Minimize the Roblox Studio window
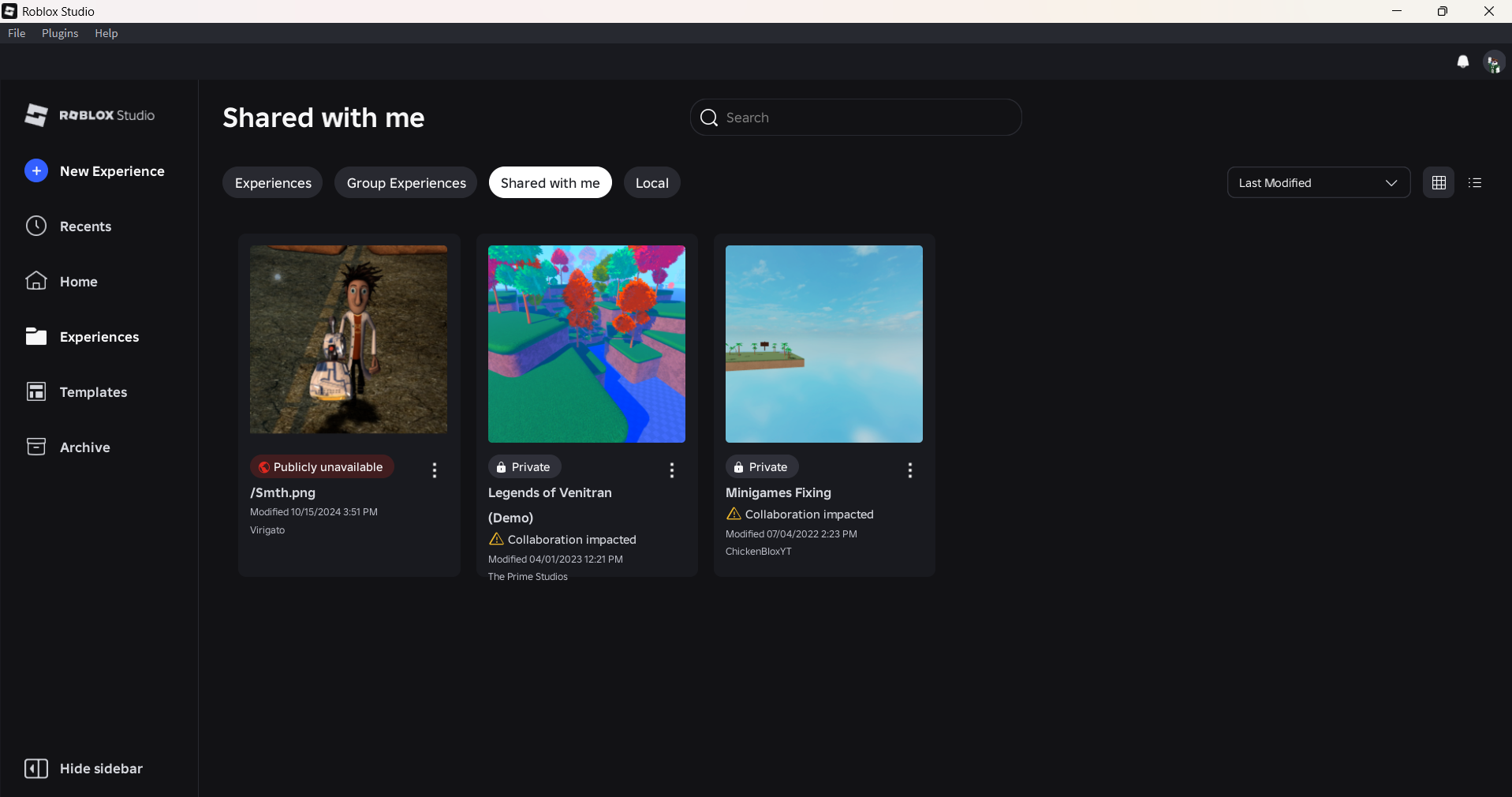The image size is (1512, 797). [x=1397, y=11]
